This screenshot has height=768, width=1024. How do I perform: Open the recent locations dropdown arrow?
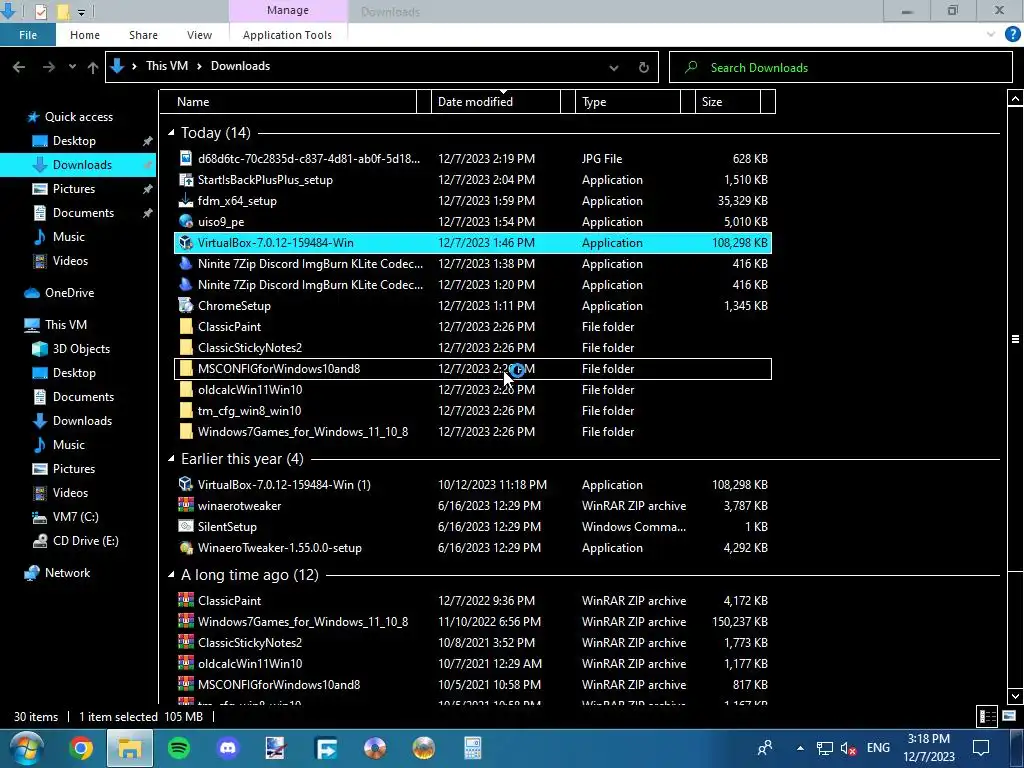pyautogui.click(x=72, y=67)
